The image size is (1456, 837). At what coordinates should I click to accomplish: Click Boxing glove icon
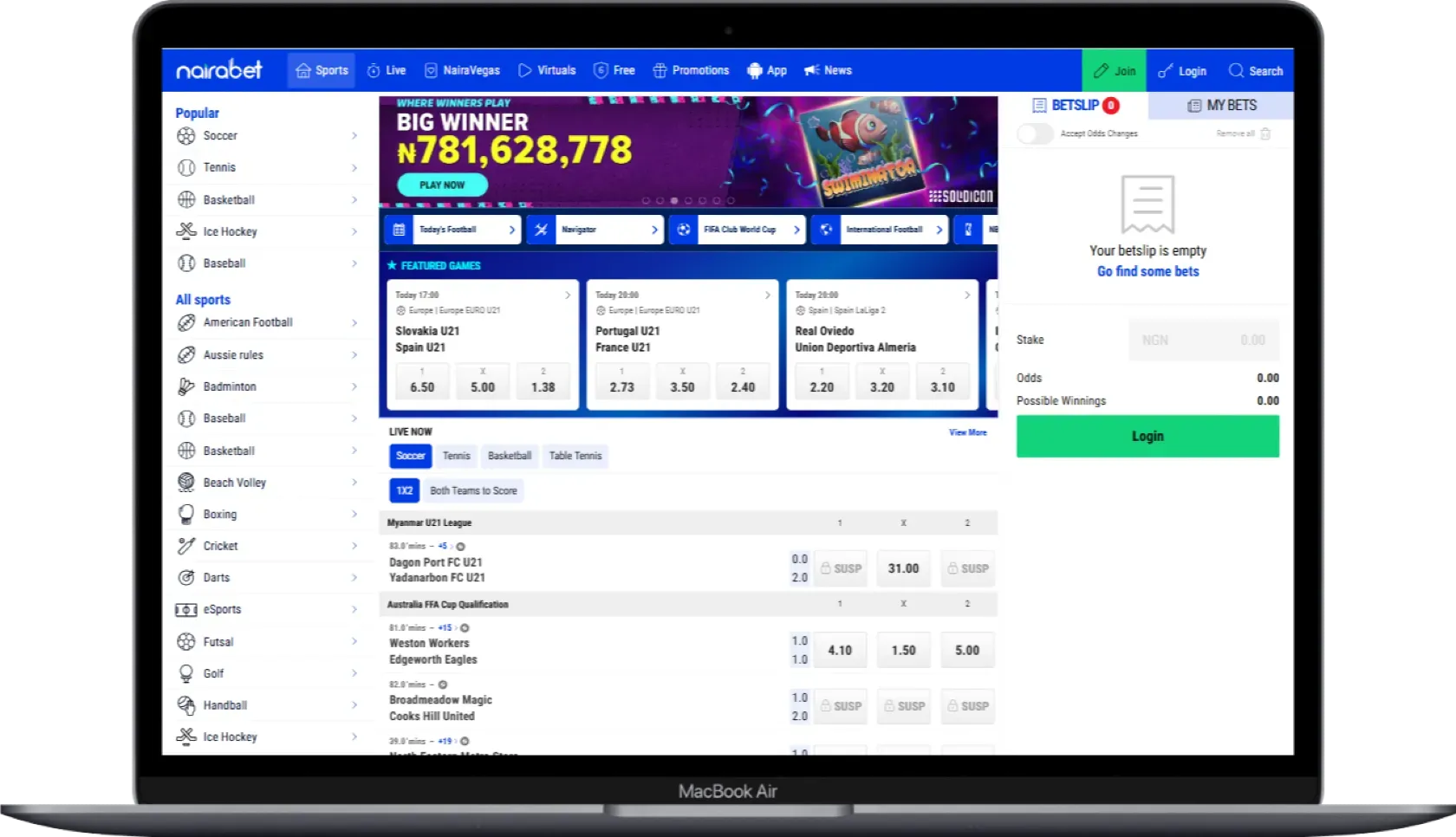pos(185,515)
